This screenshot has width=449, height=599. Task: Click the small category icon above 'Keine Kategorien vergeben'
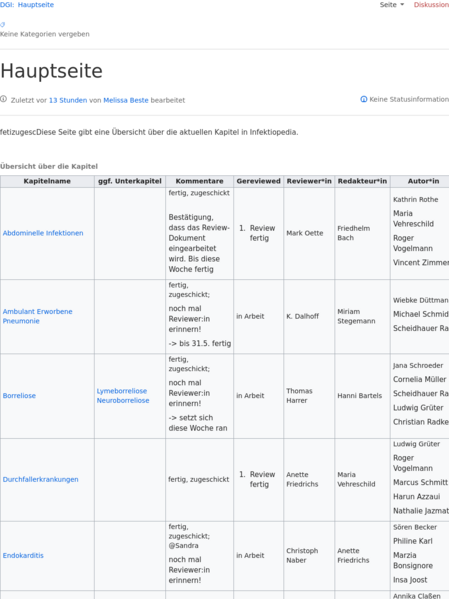click(x=2, y=24)
